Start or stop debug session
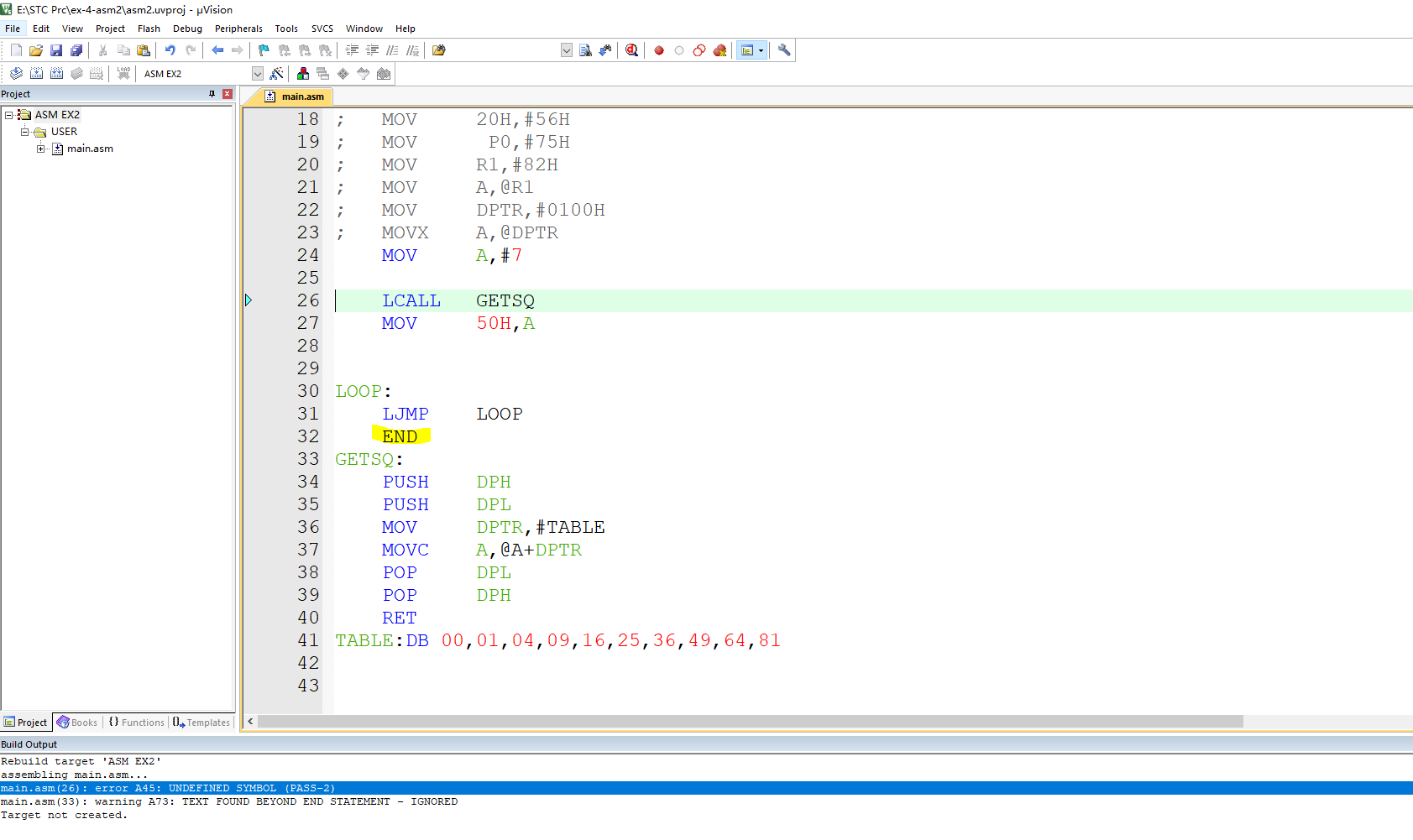This screenshot has width=1413, height=840. click(632, 50)
